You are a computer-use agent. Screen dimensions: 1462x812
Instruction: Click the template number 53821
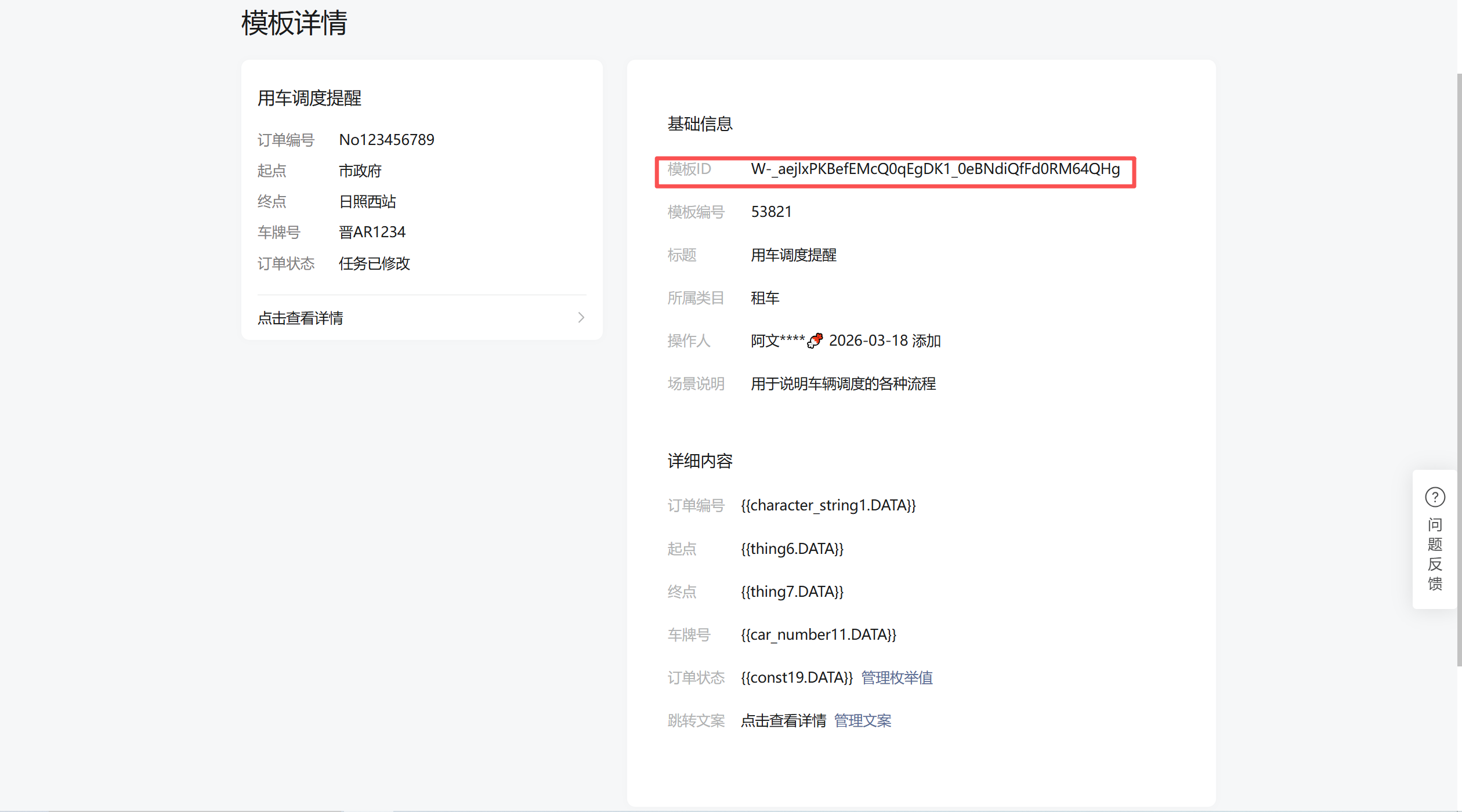(771, 212)
